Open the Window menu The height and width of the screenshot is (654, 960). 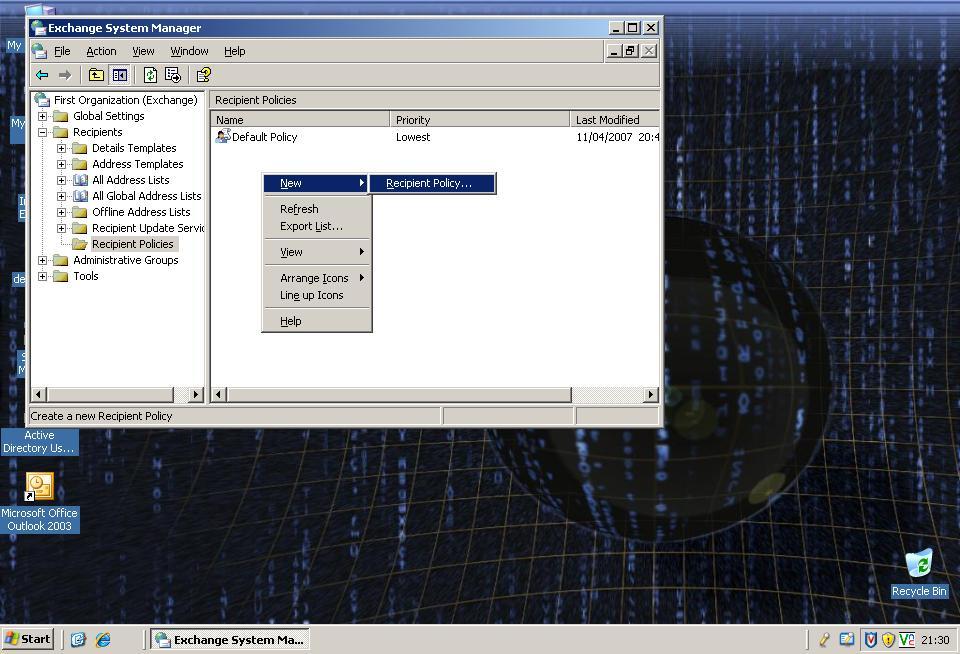[189, 51]
